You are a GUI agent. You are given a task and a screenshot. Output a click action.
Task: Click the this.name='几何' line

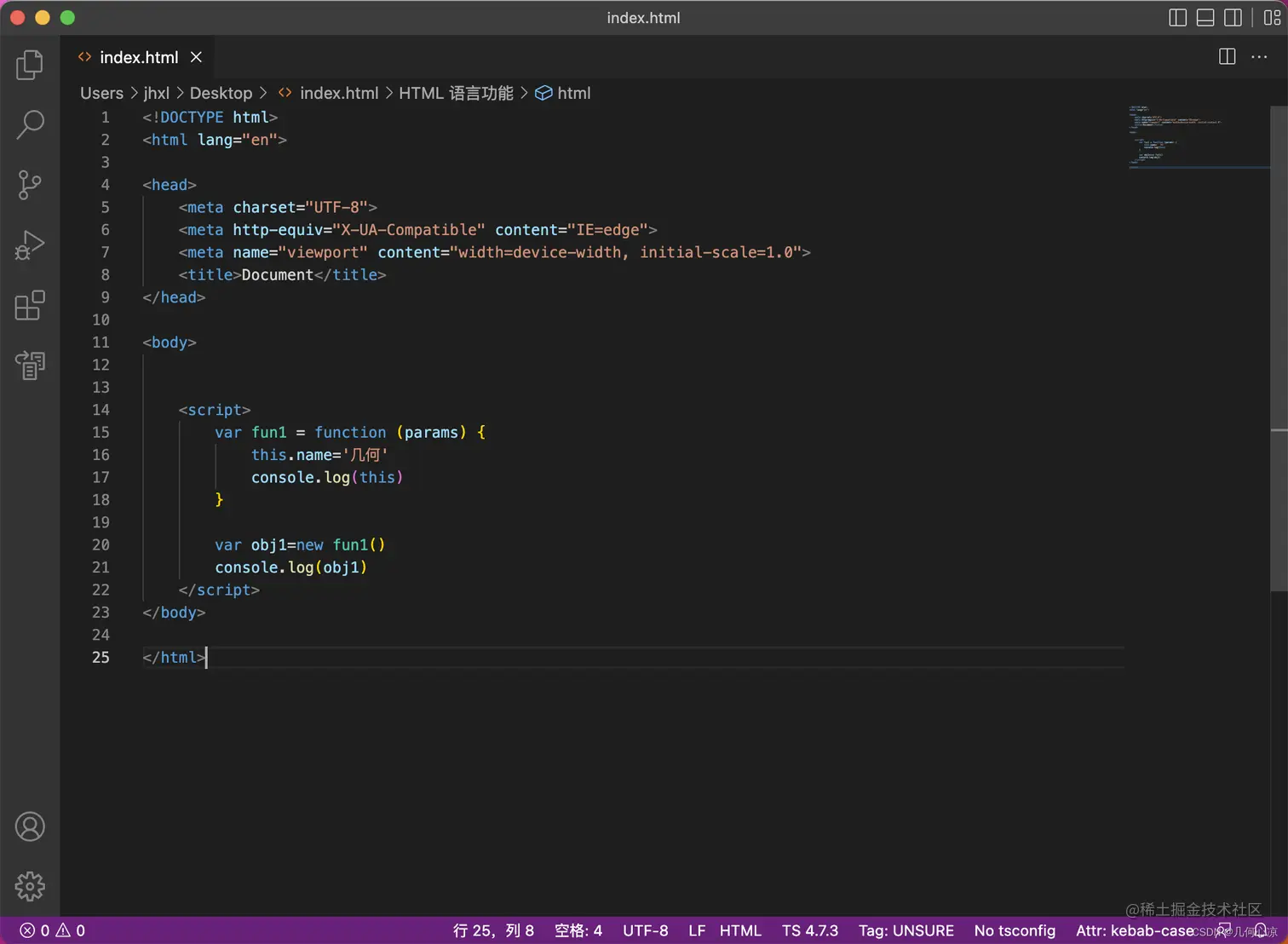click(x=319, y=454)
